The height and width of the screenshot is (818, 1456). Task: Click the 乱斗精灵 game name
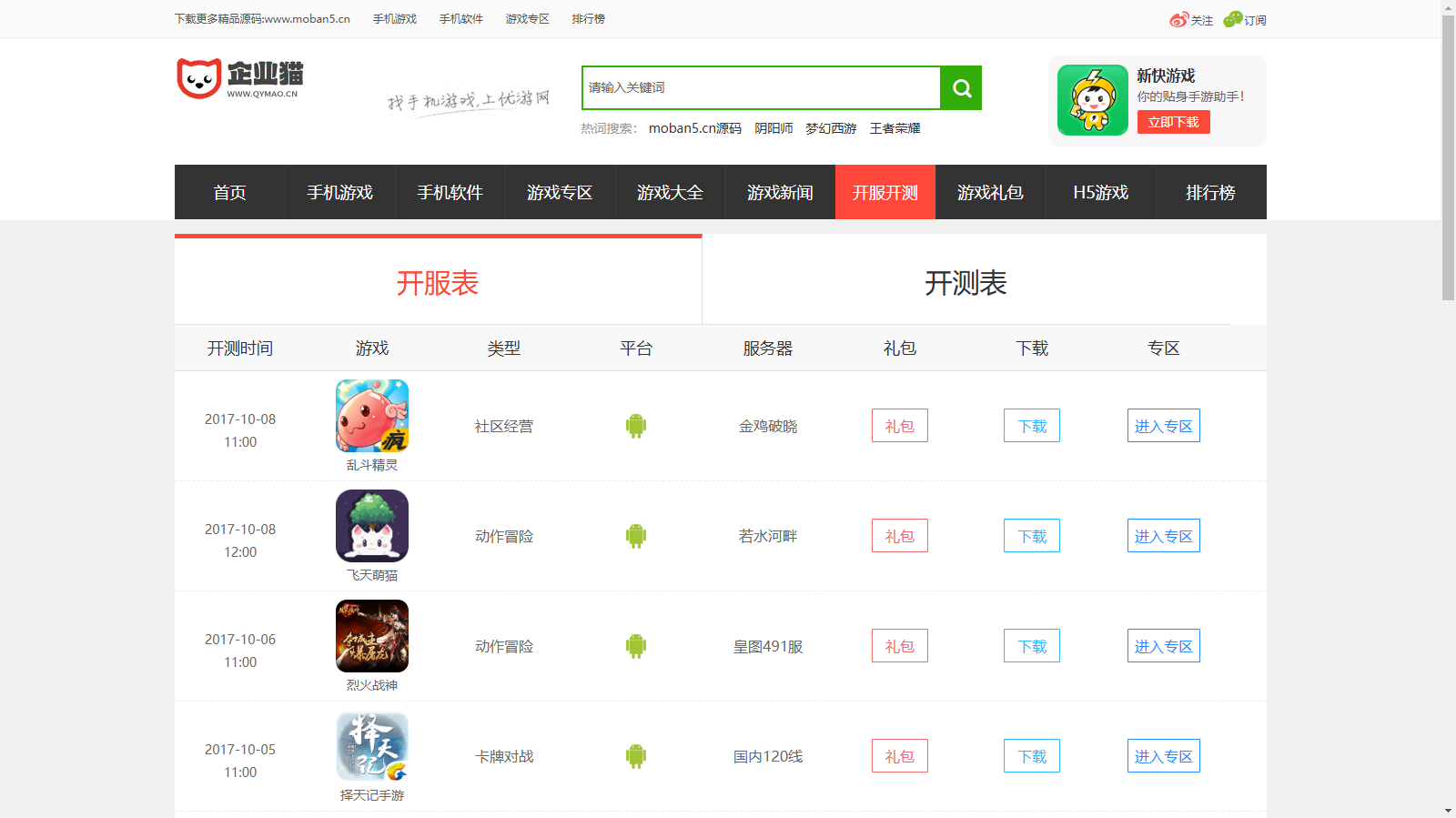[372, 465]
